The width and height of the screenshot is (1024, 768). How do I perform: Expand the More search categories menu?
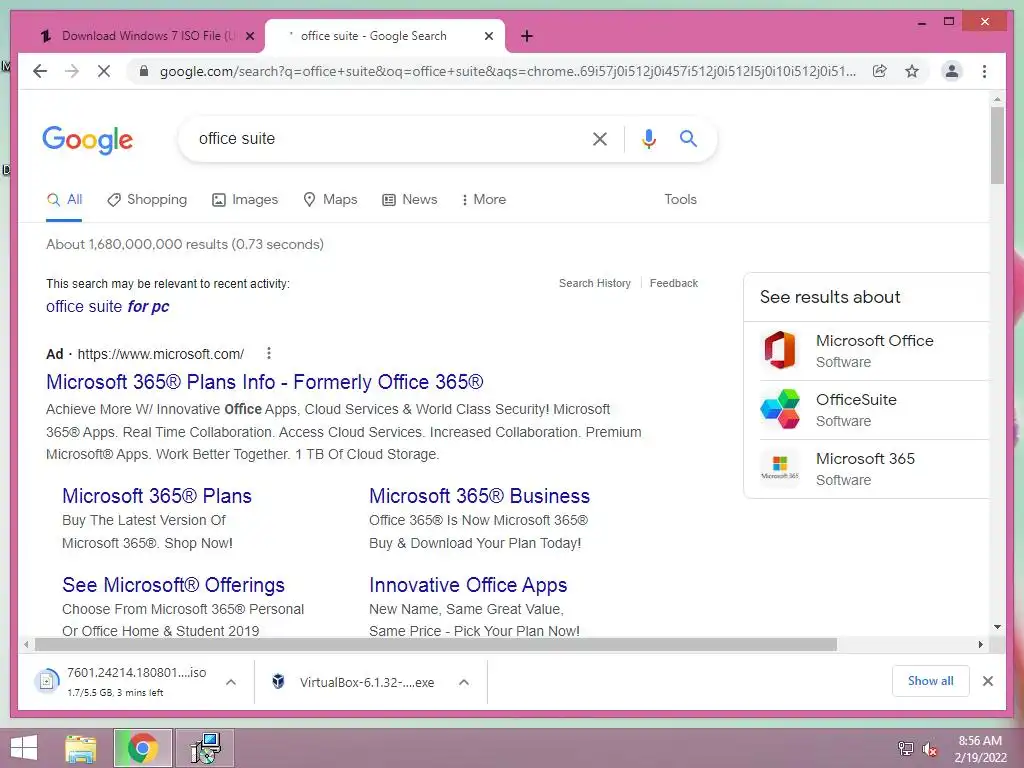[483, 199]
